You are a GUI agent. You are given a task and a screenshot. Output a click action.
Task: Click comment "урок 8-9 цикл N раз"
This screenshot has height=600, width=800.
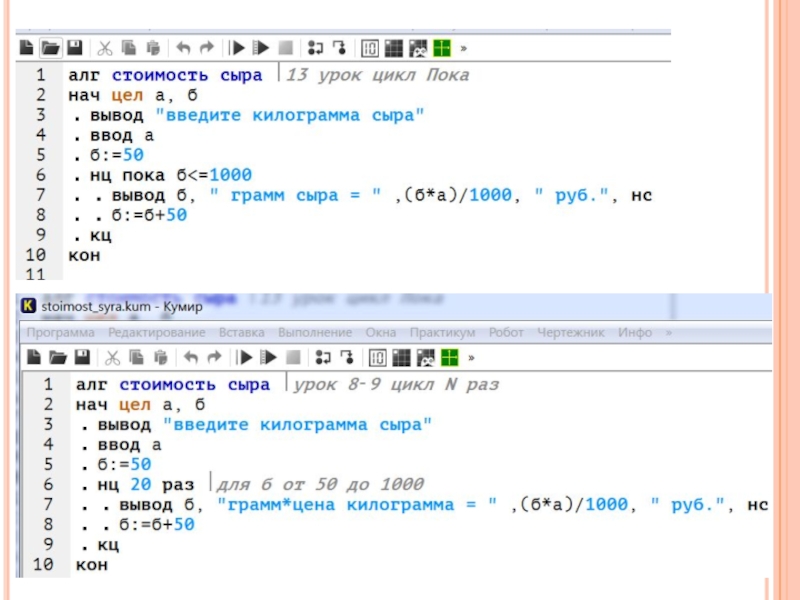point(396,384)
